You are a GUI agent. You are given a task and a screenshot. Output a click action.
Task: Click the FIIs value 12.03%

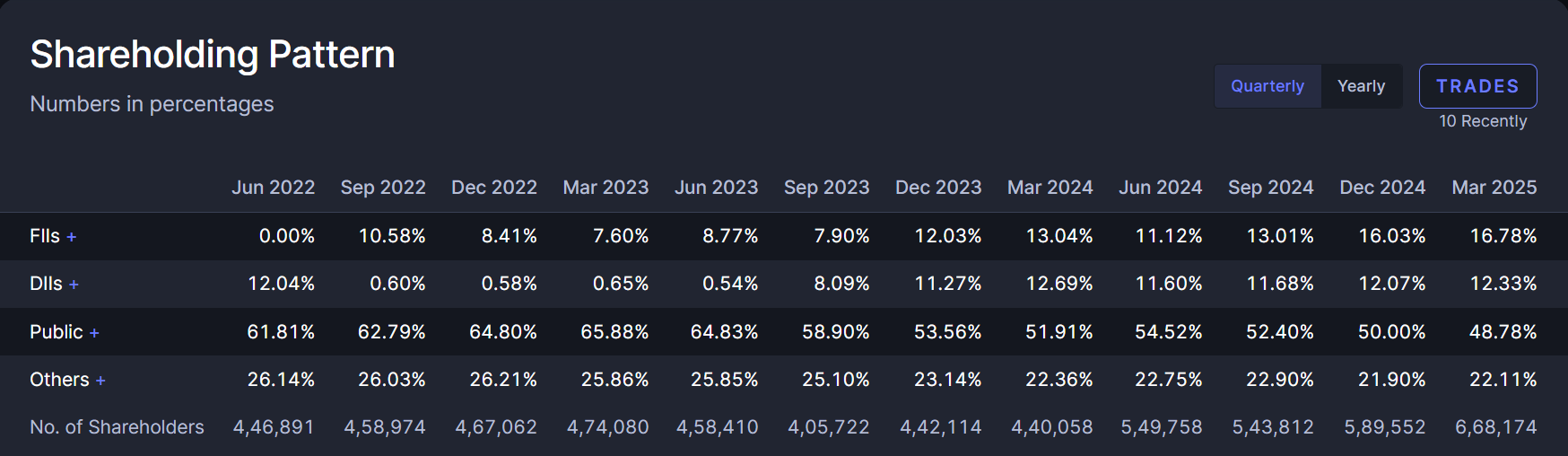point(948,236)
